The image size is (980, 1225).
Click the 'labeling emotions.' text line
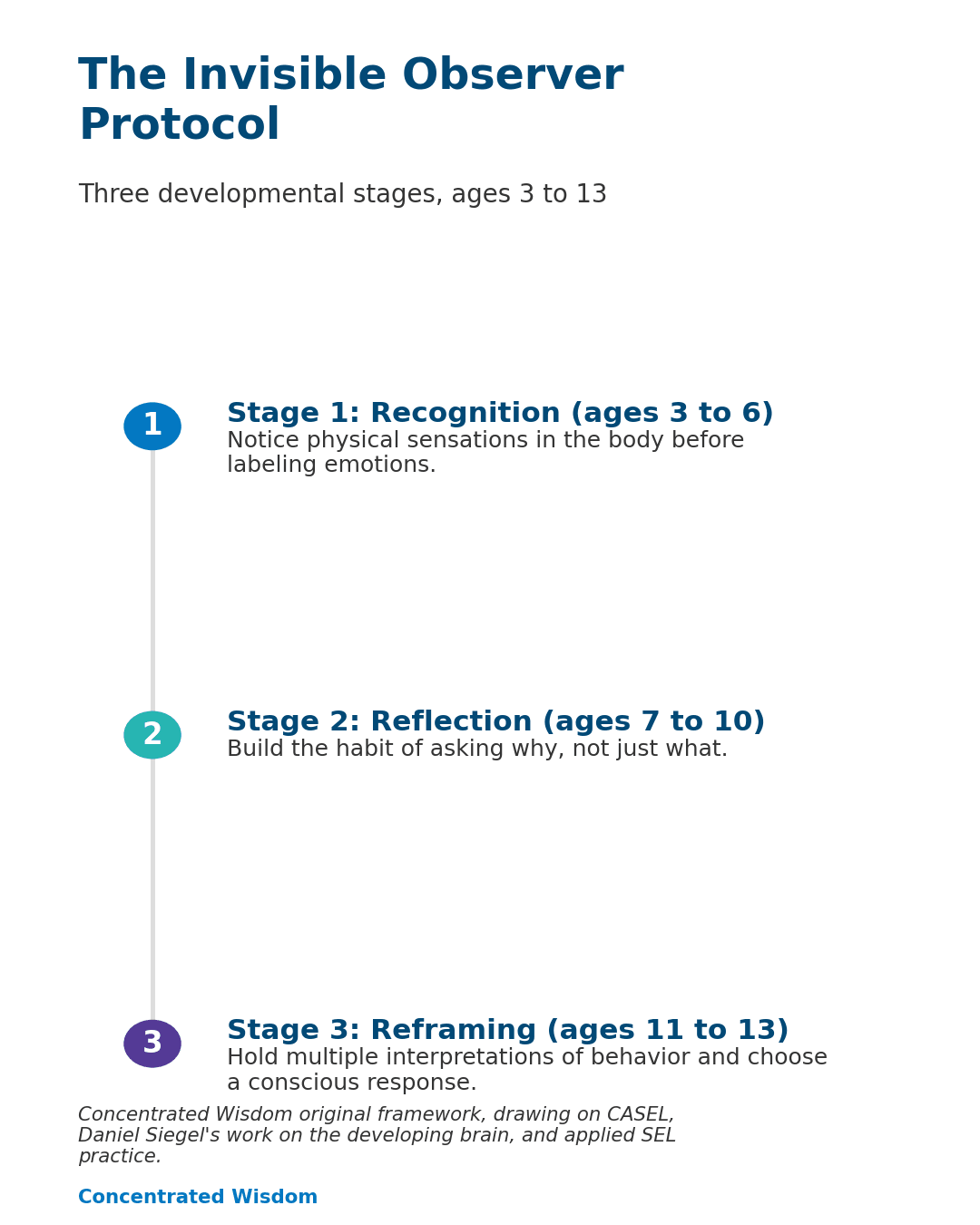[331, 465]
